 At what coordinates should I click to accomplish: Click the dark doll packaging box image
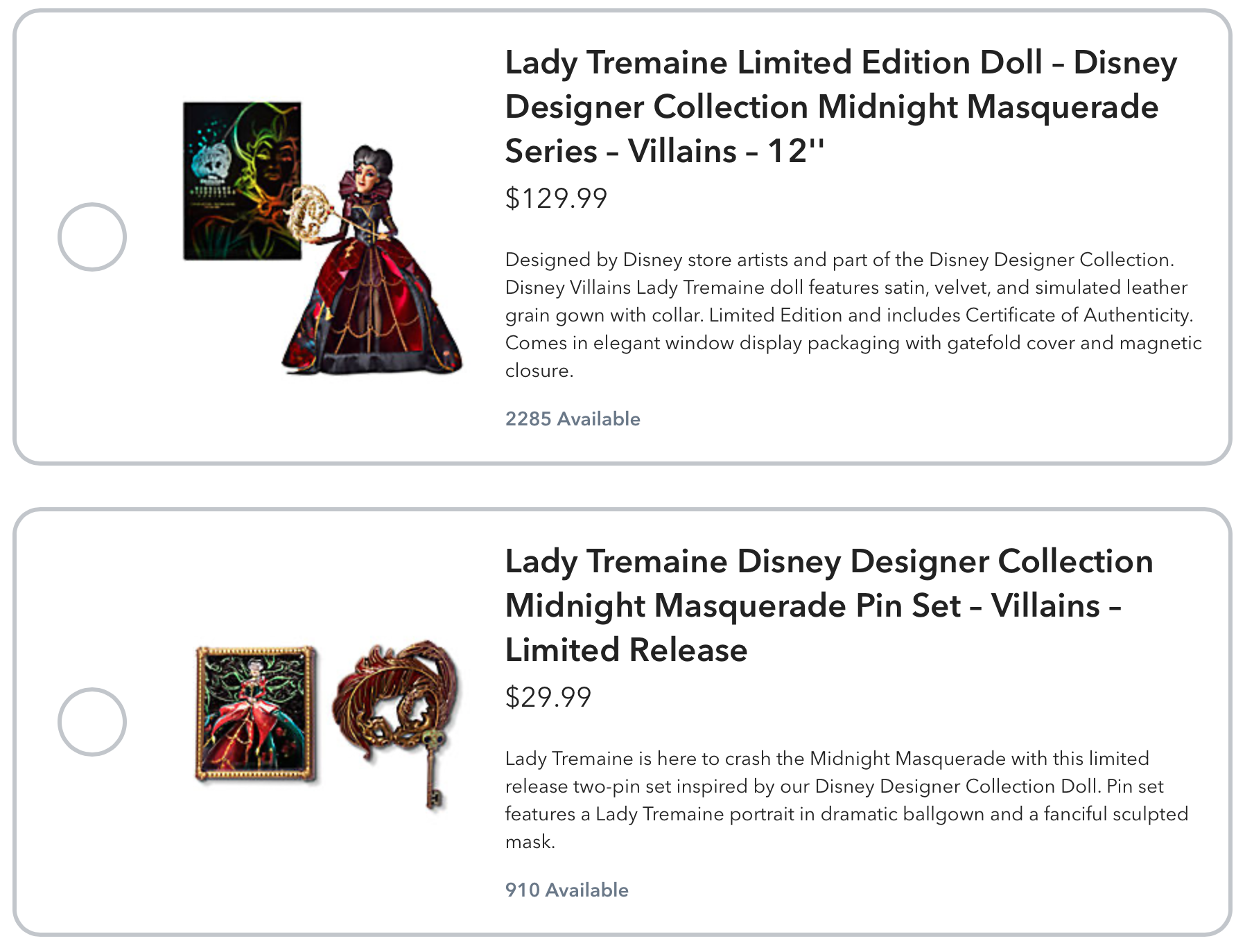[x=241, y=181]
